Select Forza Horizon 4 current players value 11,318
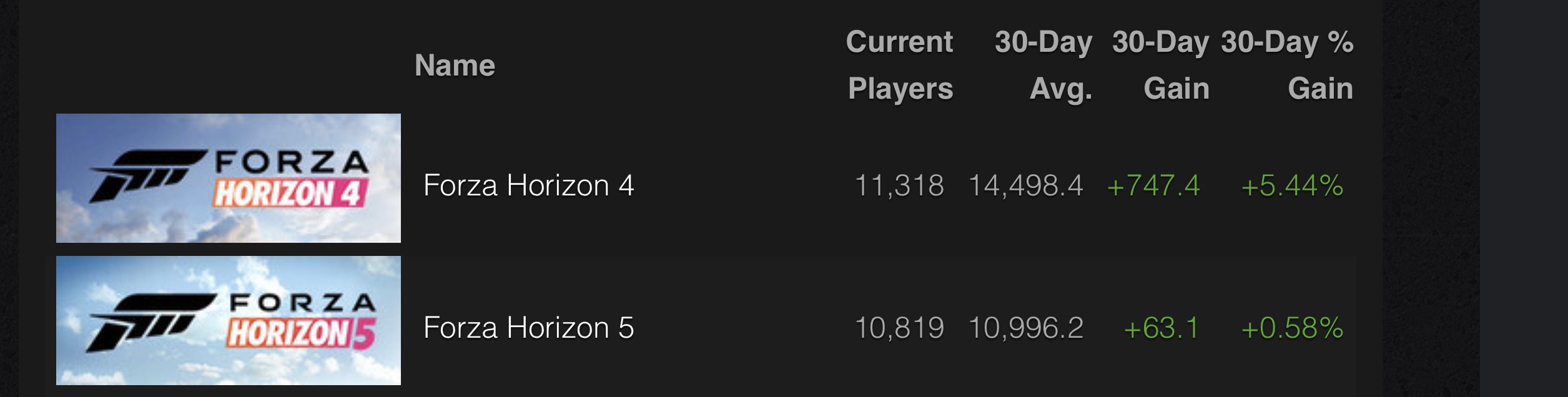1568x397 pixels. [x=899, y=185]
